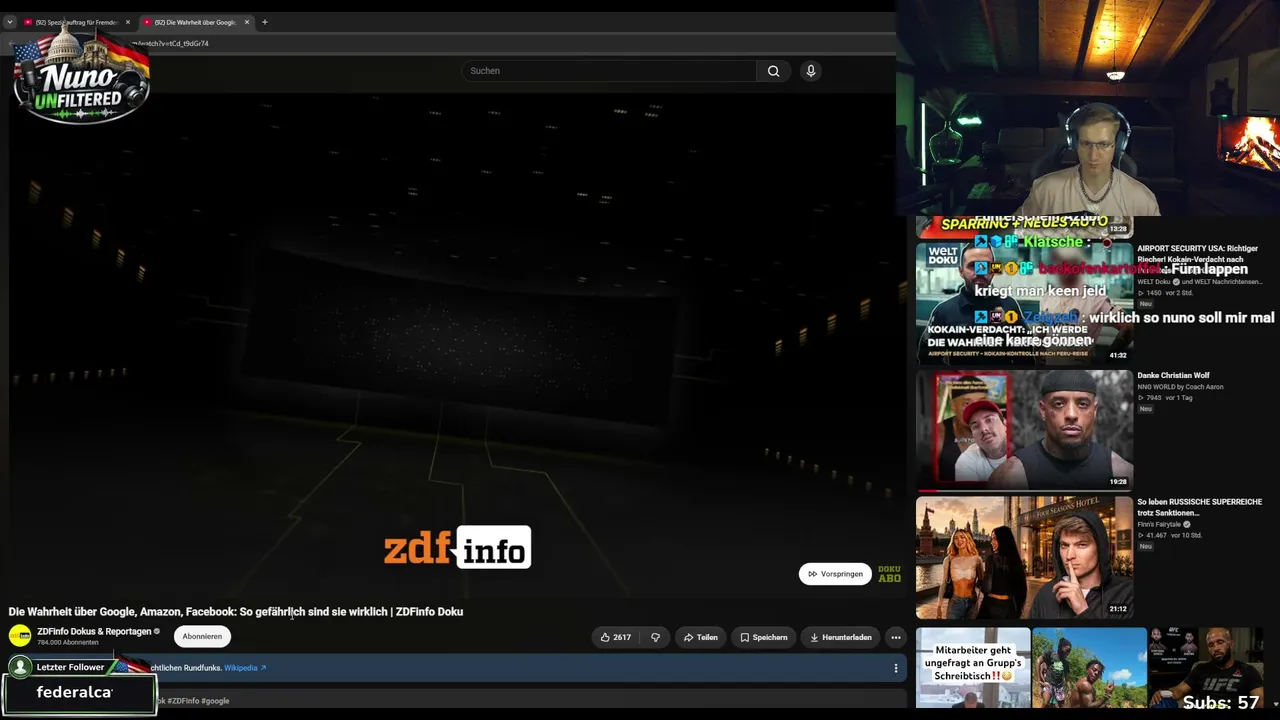1280x720 pixels.
Task: Close the 'Spezialauftrag für Fremden' tab
Action: [128, 22]
